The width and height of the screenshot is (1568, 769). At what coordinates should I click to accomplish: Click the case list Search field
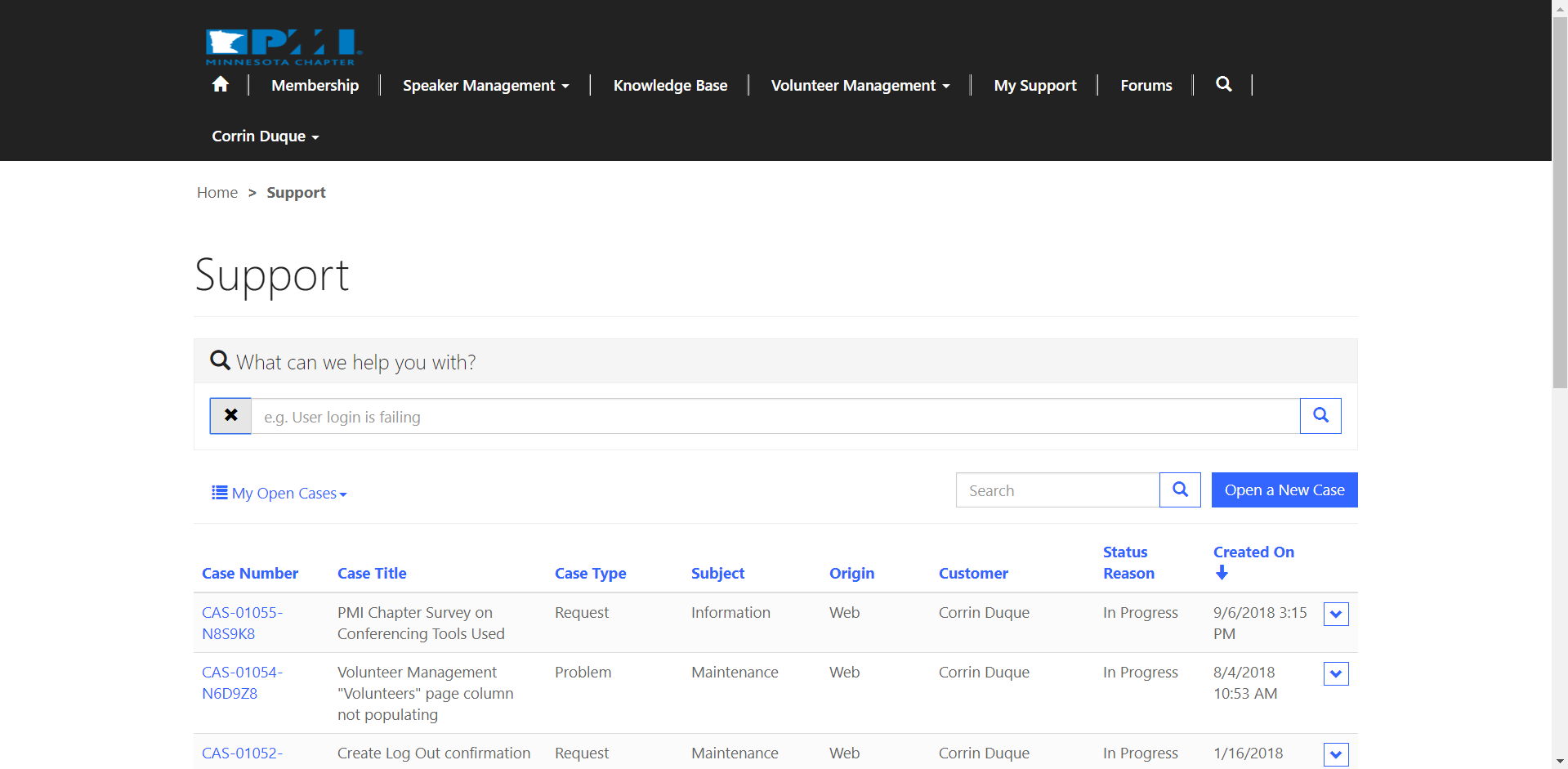point(1057,490)
